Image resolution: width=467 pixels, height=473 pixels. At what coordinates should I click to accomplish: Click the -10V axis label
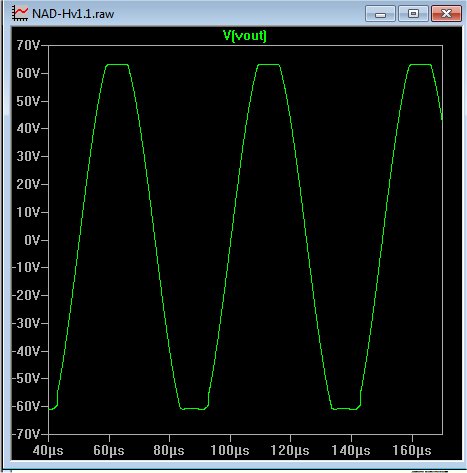tap(26, 267)
